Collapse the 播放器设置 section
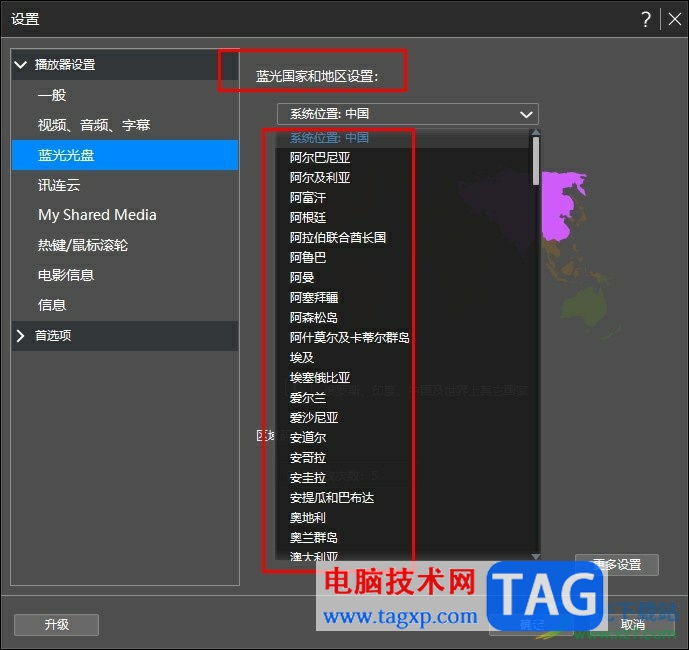Viewport: 689px width, 650px height. (x=21, y=65)
